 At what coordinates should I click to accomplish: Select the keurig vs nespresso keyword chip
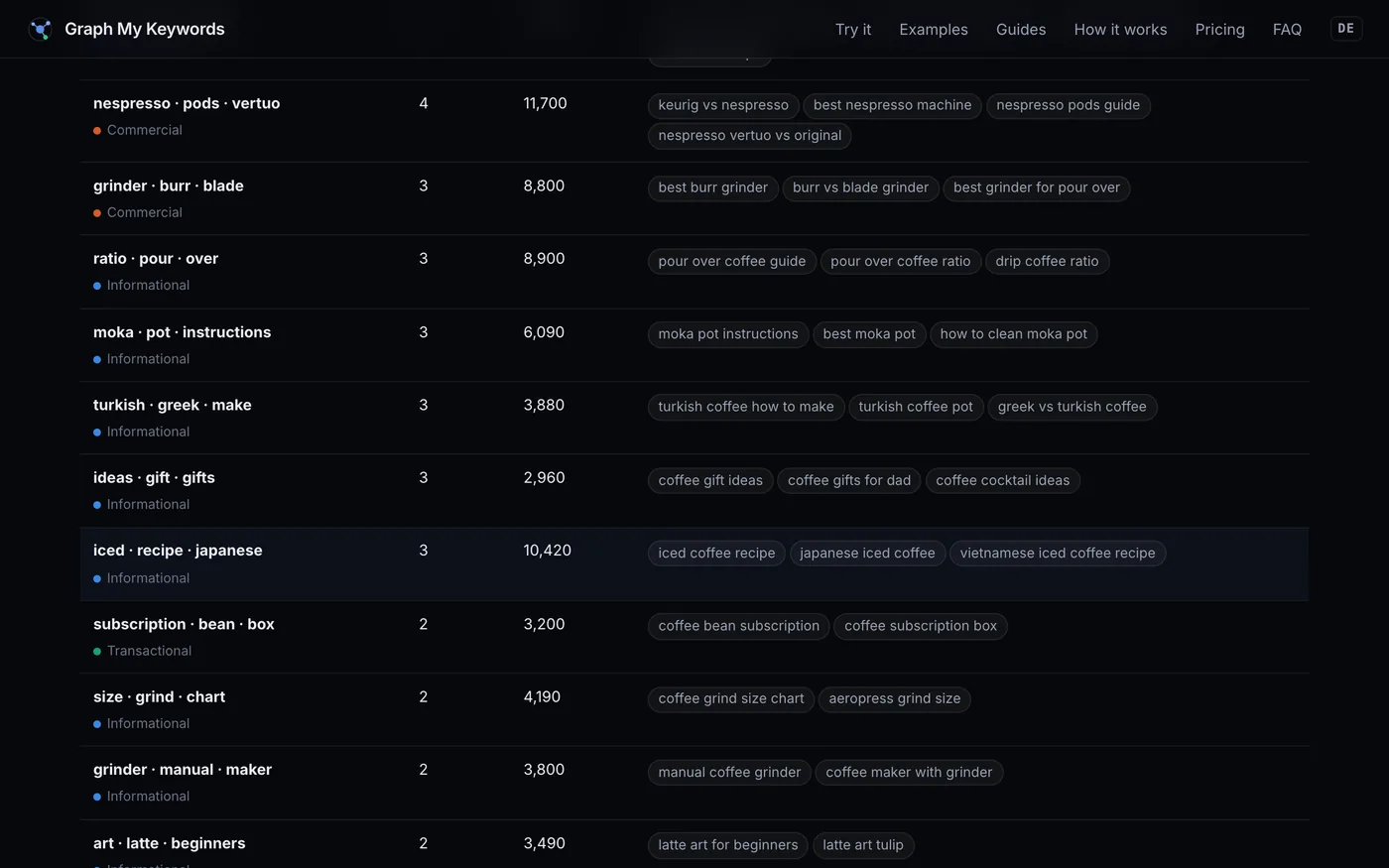(723, 105)
